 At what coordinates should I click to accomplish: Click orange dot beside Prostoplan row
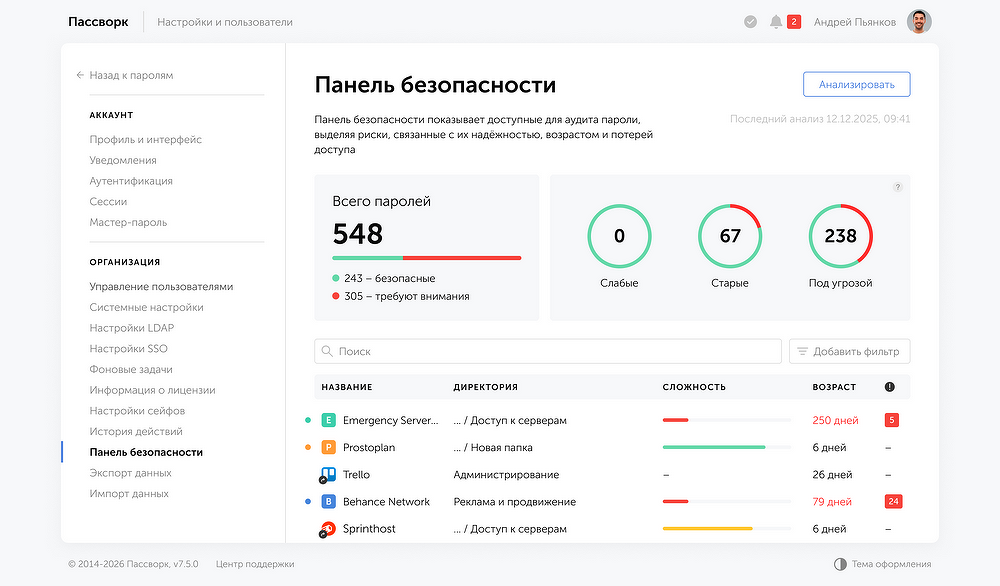(308, 448)
